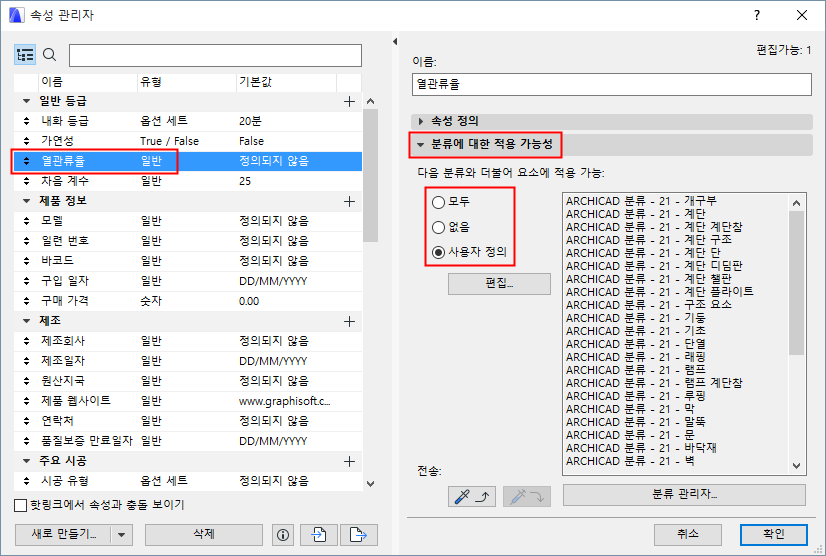Sort by the 기본값 column header
Viewport: 826px width, 556px height.
[286, 82]
